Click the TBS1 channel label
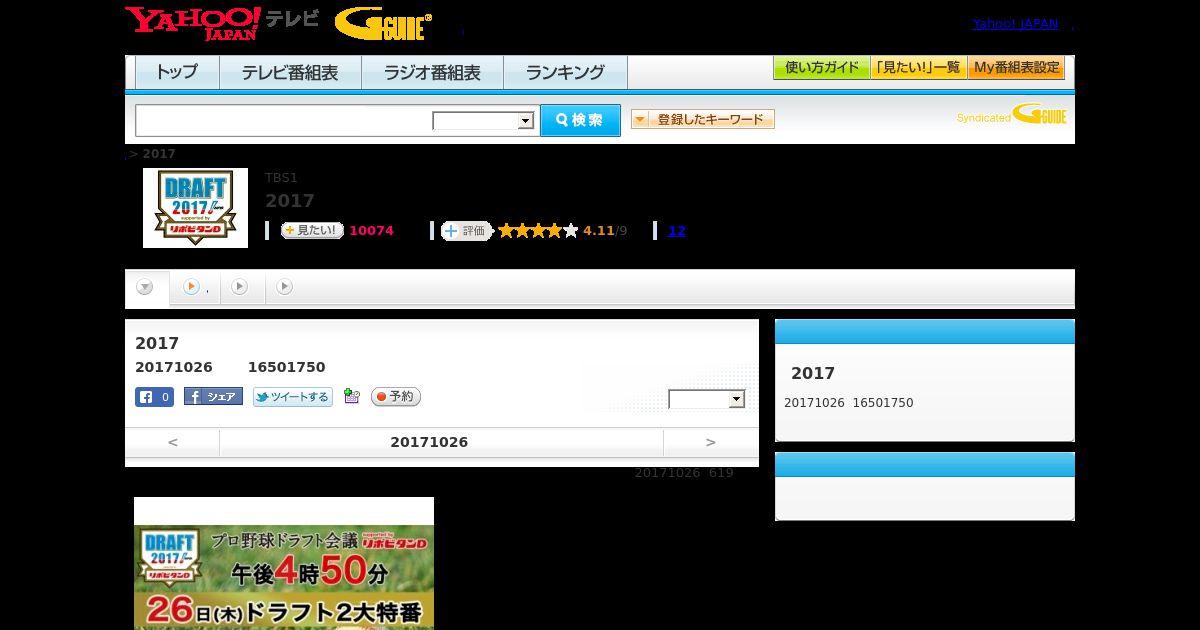This screenshot has width=1200, height=630. (281, 178)
